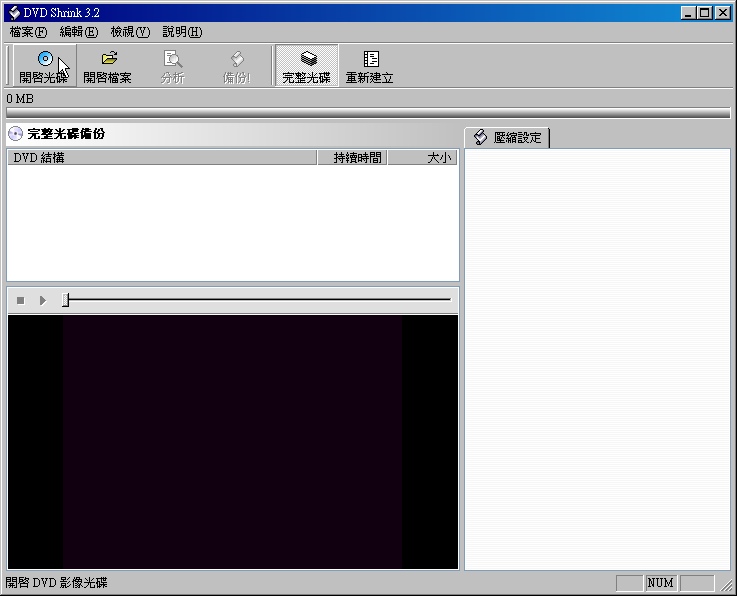Image resolution: width=737 pixels, height=596 pixels.
Task: Click the DVD 結構 column header
Action: pos(162,157)
